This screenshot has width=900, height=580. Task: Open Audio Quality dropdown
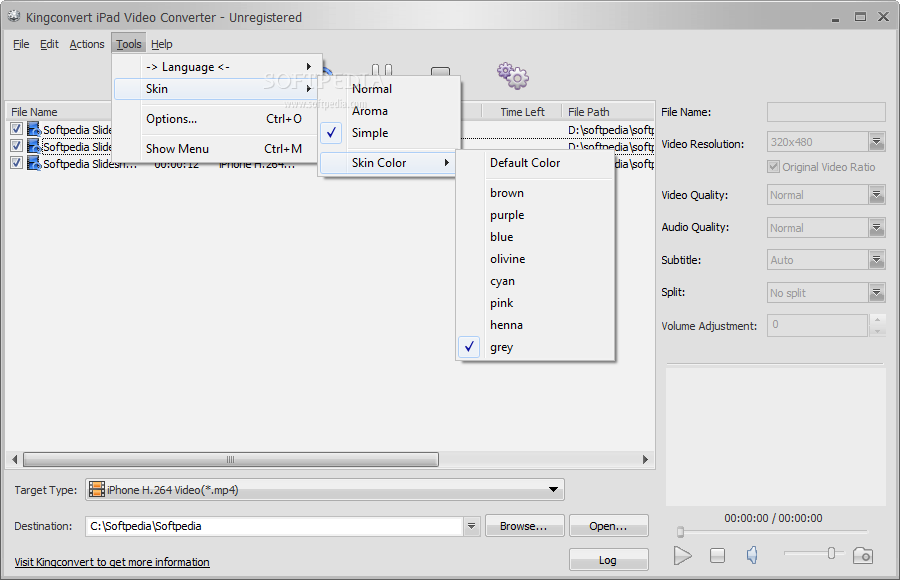click(x=876, y=227)
